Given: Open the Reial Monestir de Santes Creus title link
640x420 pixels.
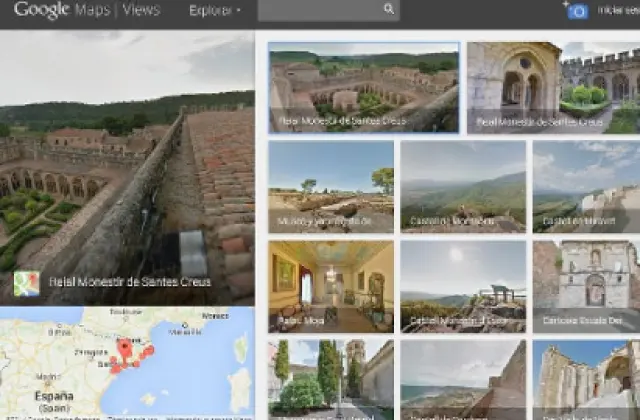Looking at the screenshot, I should 130,283.
